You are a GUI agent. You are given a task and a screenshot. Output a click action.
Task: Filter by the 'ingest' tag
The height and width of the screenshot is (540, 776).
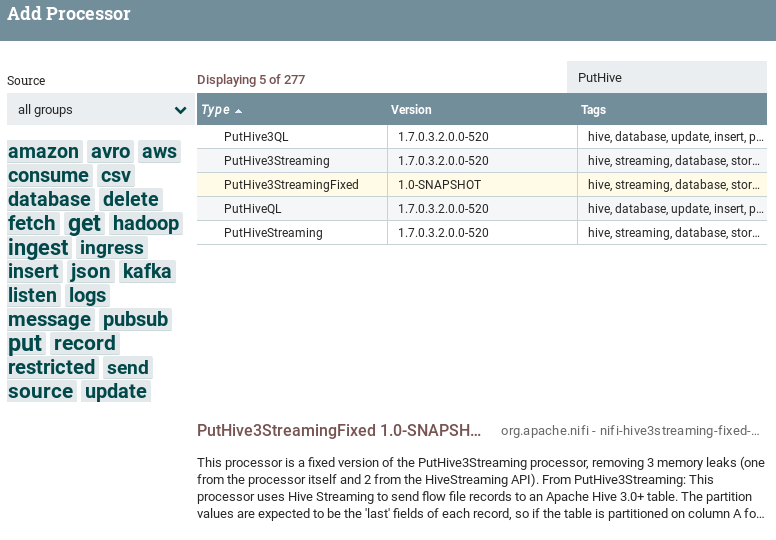(38, 247)
